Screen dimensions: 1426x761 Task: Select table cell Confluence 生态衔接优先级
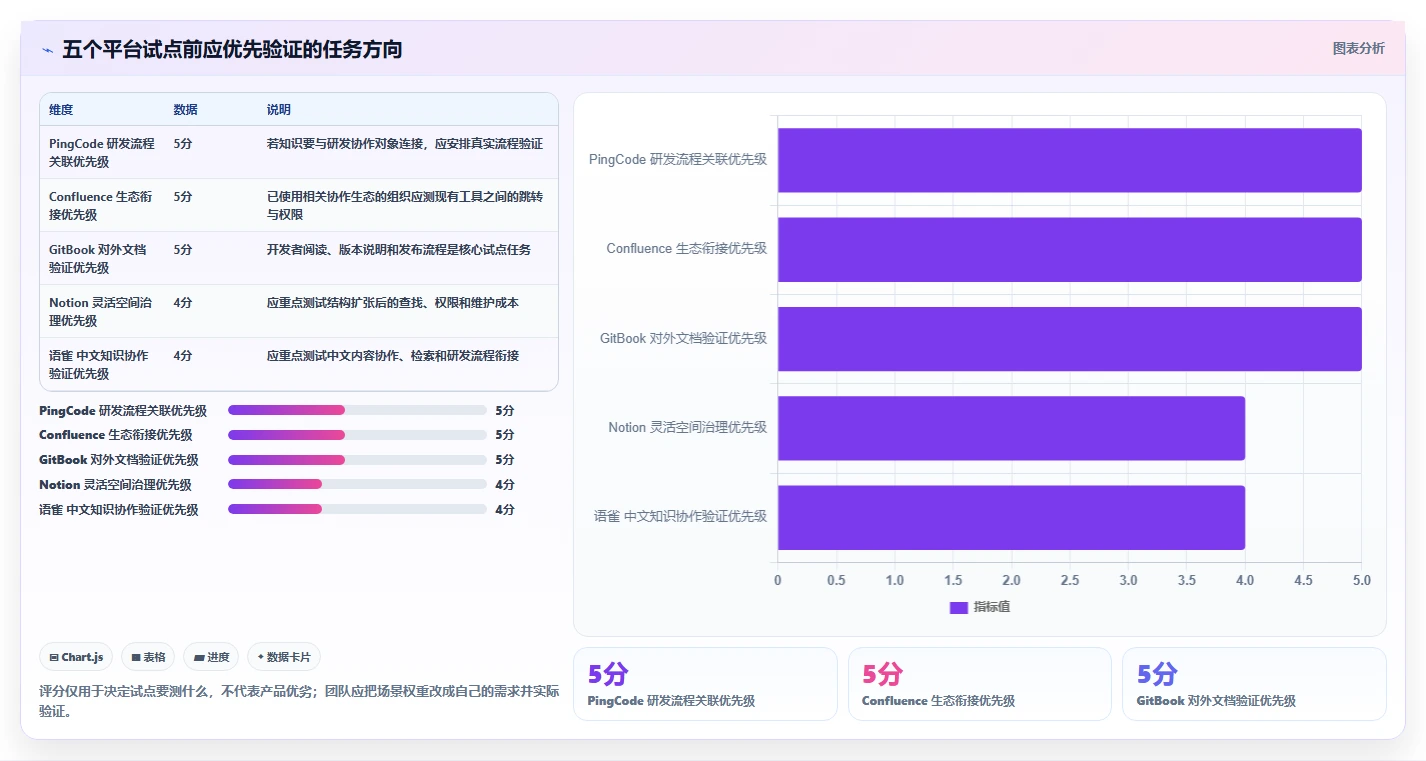pyautogui.click(x=102, y=205)
